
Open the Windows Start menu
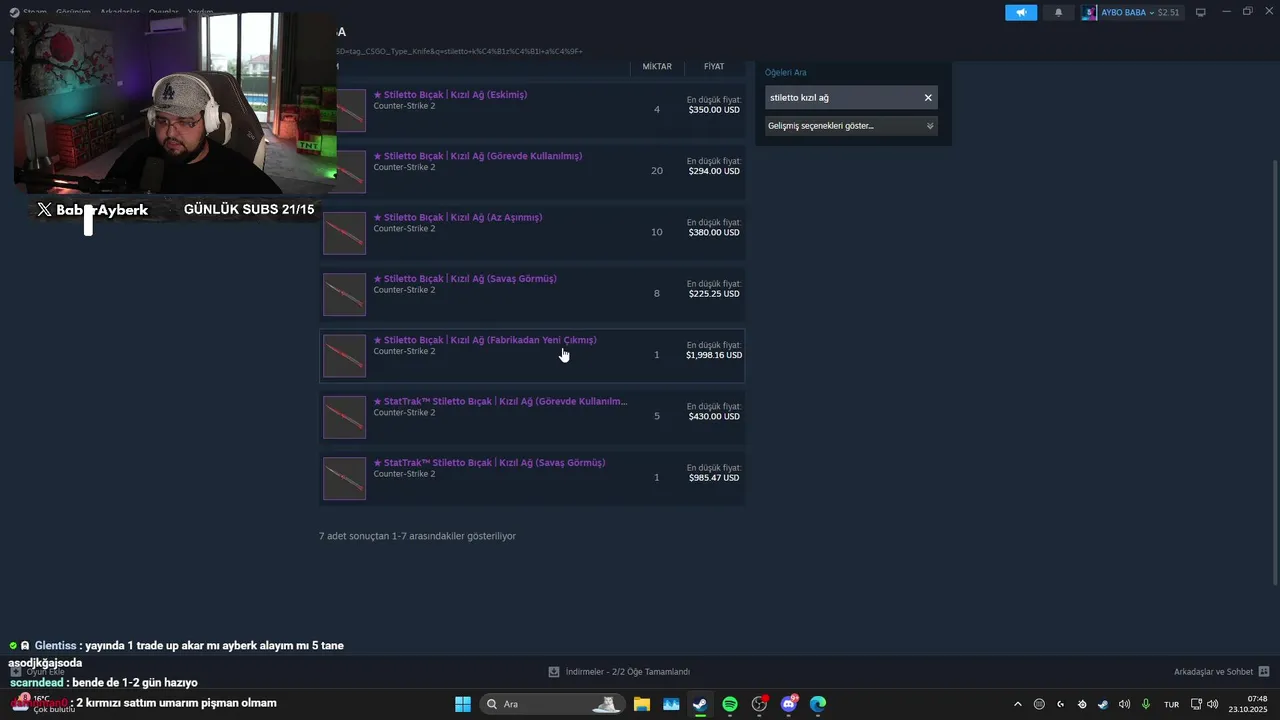pyautogui.click(x=463, y=704)
